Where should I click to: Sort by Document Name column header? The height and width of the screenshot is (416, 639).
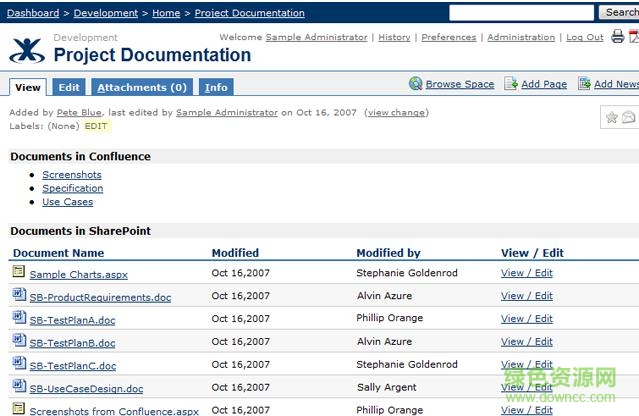coord(58,253)
